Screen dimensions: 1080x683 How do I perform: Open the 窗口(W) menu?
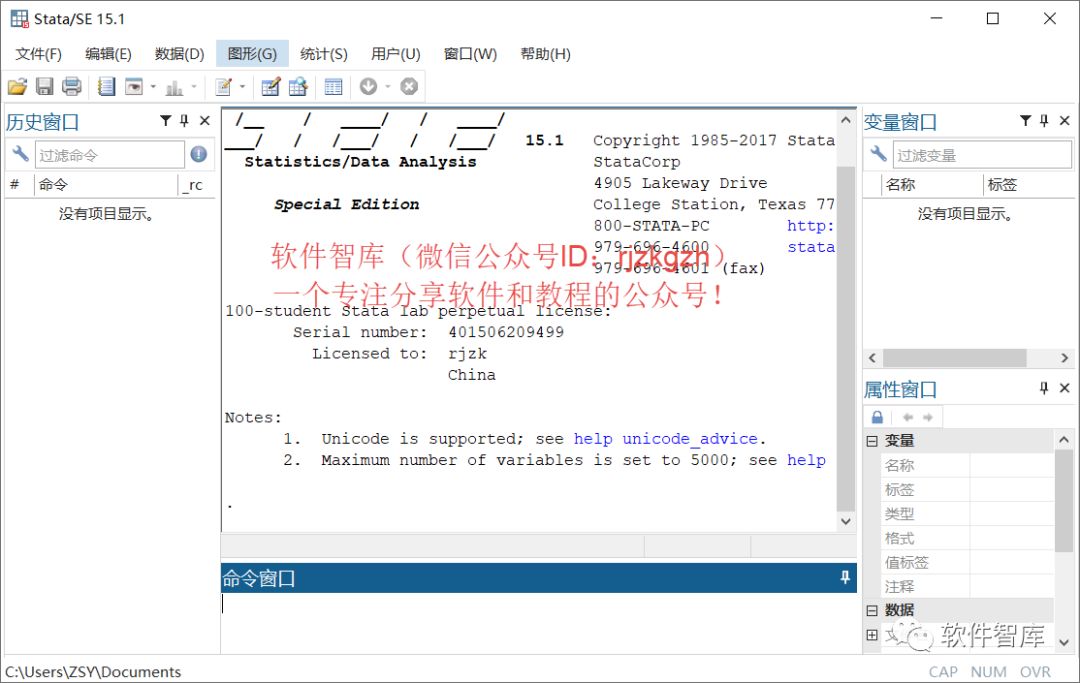tap(470, 54)
